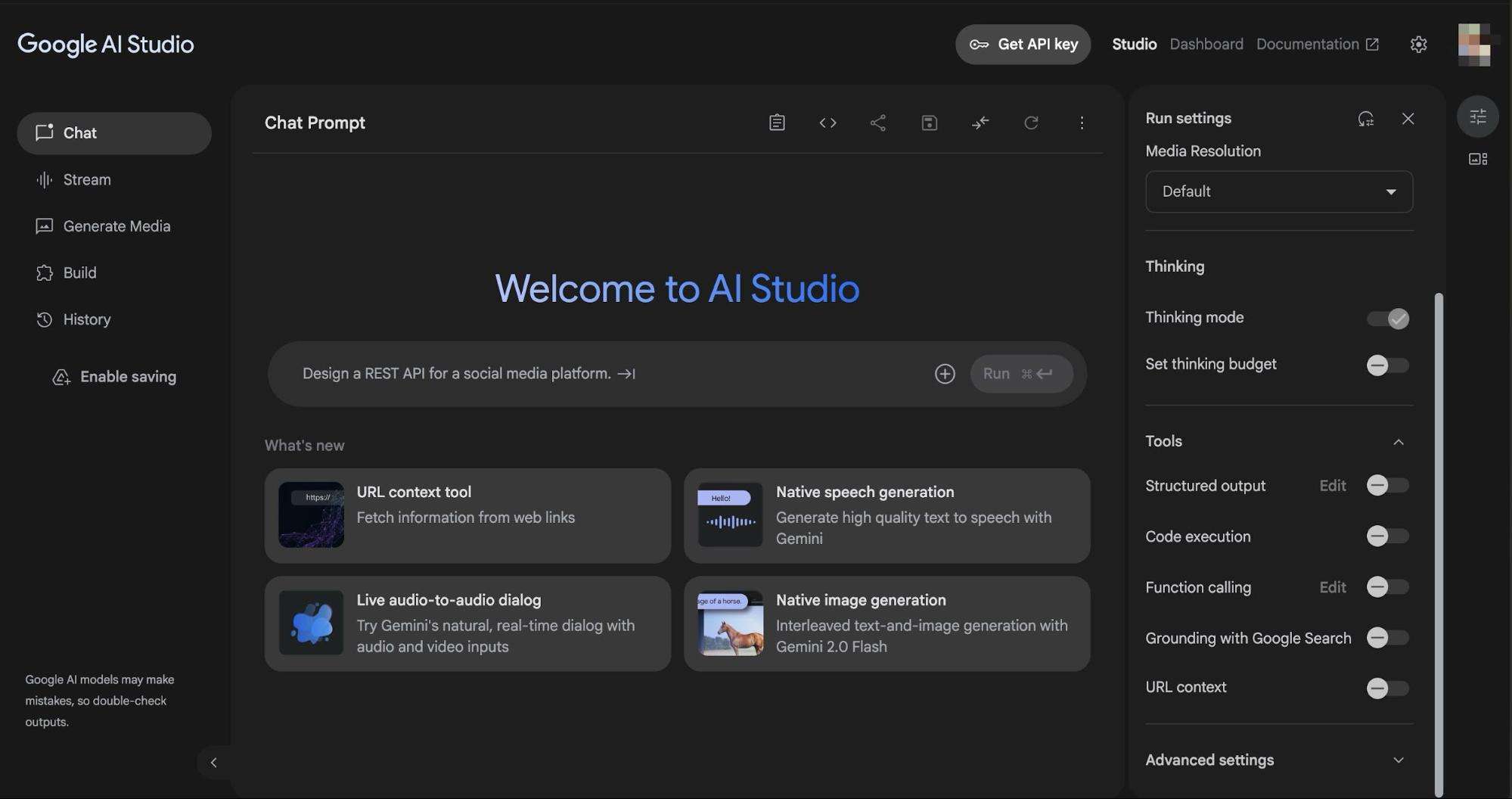Close the Run settings panel
This screenshot has width=1512, height=799.
tap(1408, 119)
